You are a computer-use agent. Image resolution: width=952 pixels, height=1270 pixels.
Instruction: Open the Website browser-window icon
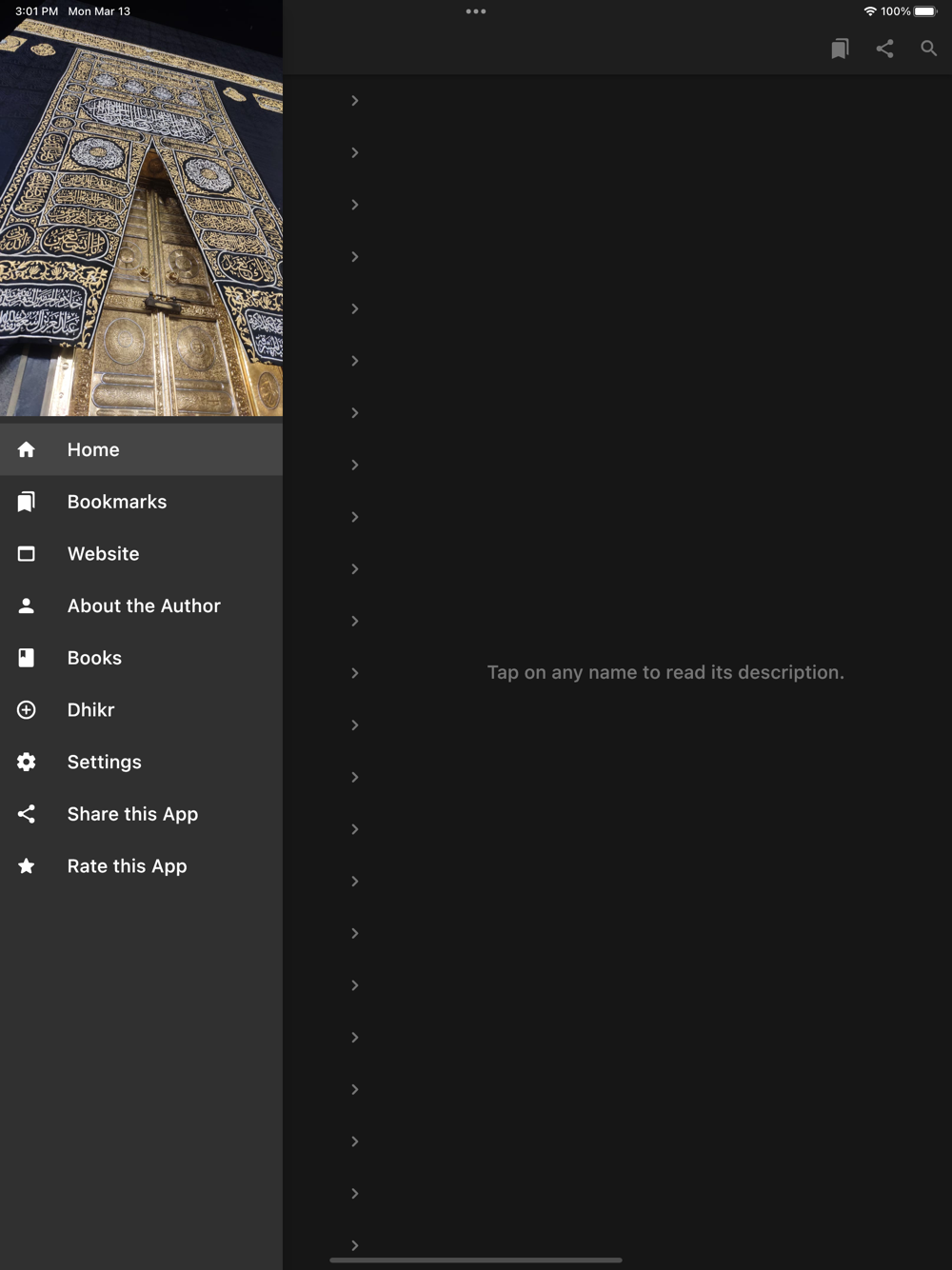(27, 553)
